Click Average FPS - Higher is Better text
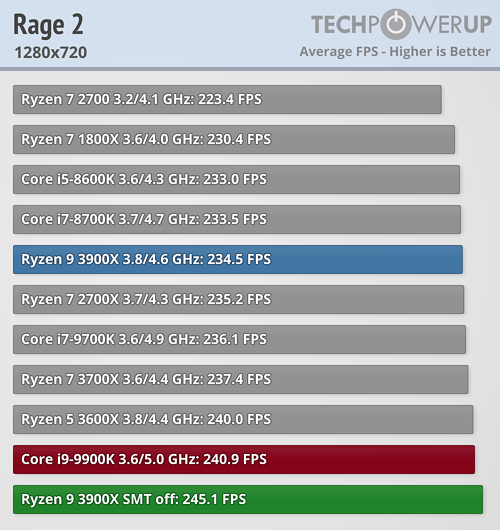This screenshot has height=530, width=500. click(395, 51)
